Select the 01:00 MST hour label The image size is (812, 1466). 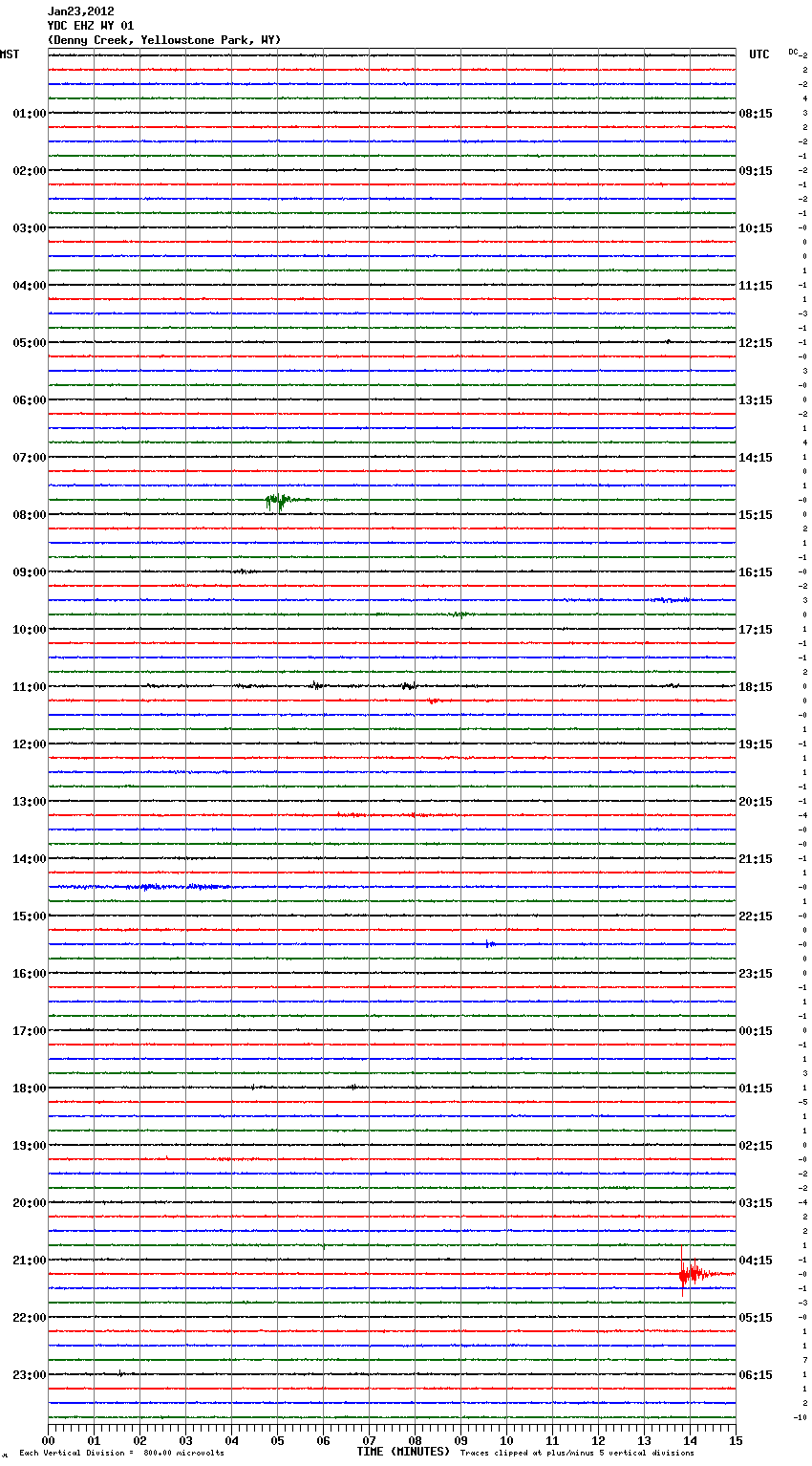pos(30,114)
